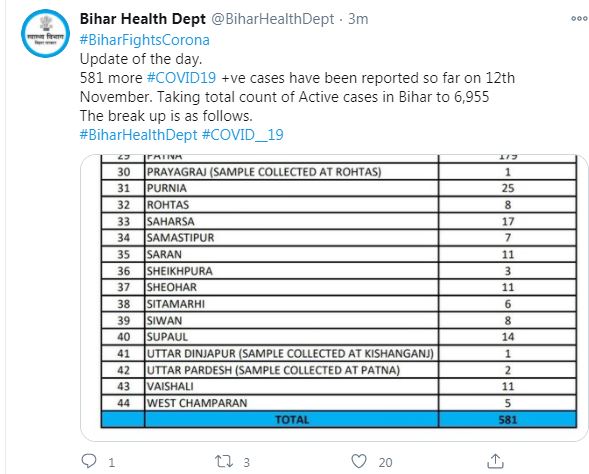Open the #BiharHealthDept hashtag
Image resolution: width=589 pixels, height=474 pixels.
click(138, 134)
